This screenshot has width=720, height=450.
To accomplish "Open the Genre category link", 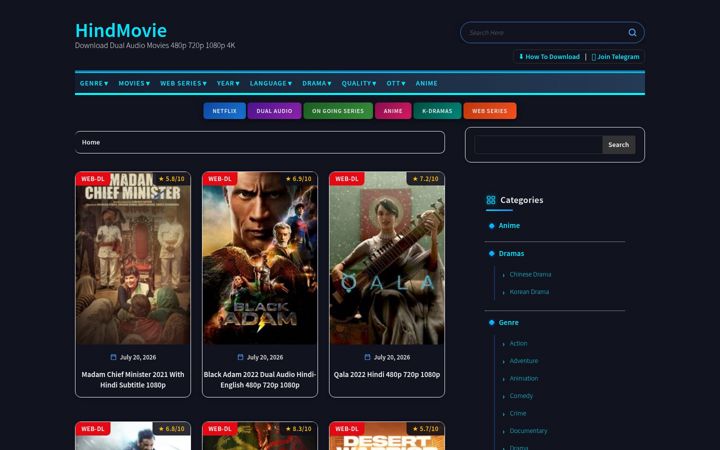I will point(509,323).
